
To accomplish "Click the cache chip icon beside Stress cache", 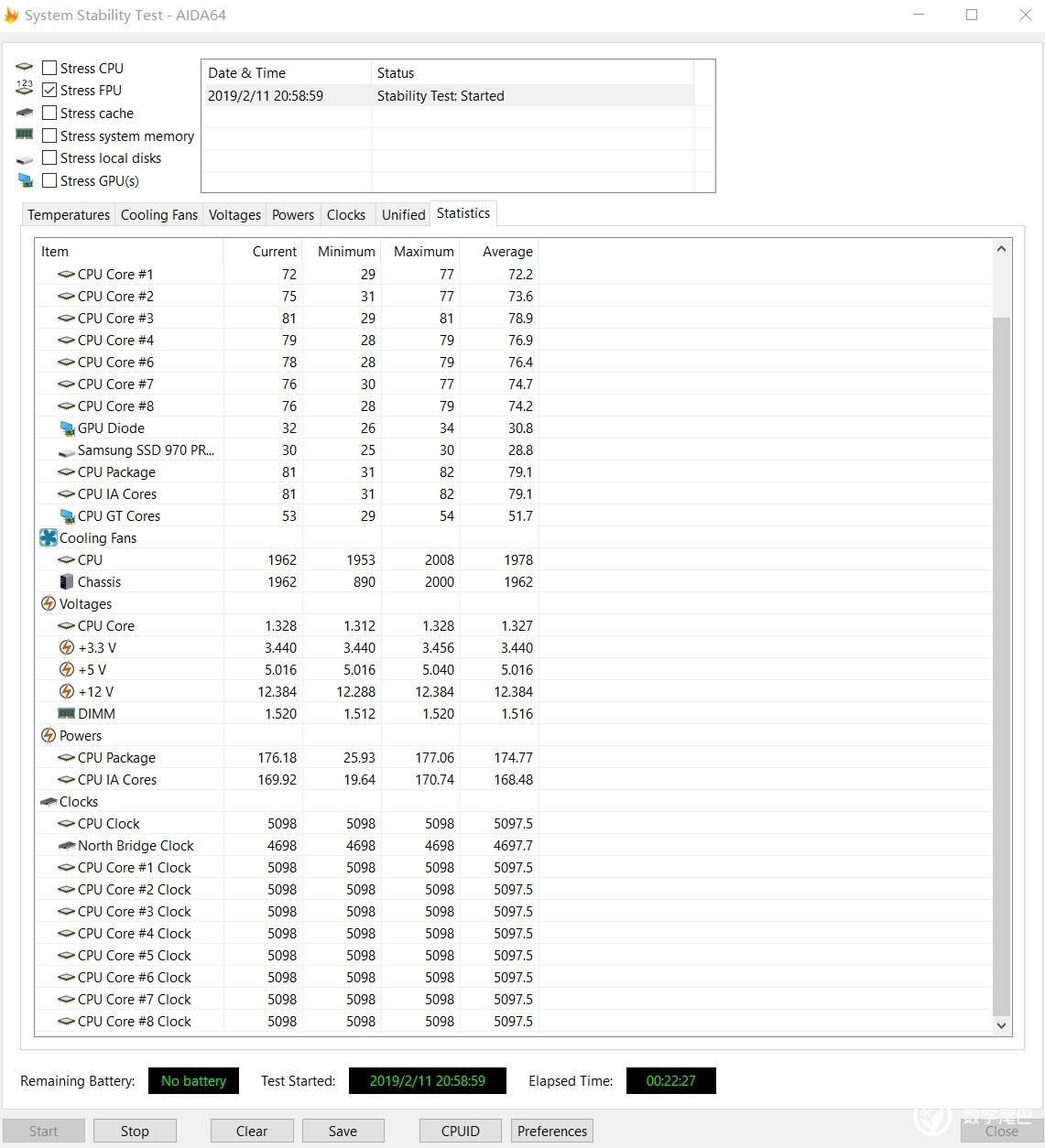I will (x=25, y=113).
